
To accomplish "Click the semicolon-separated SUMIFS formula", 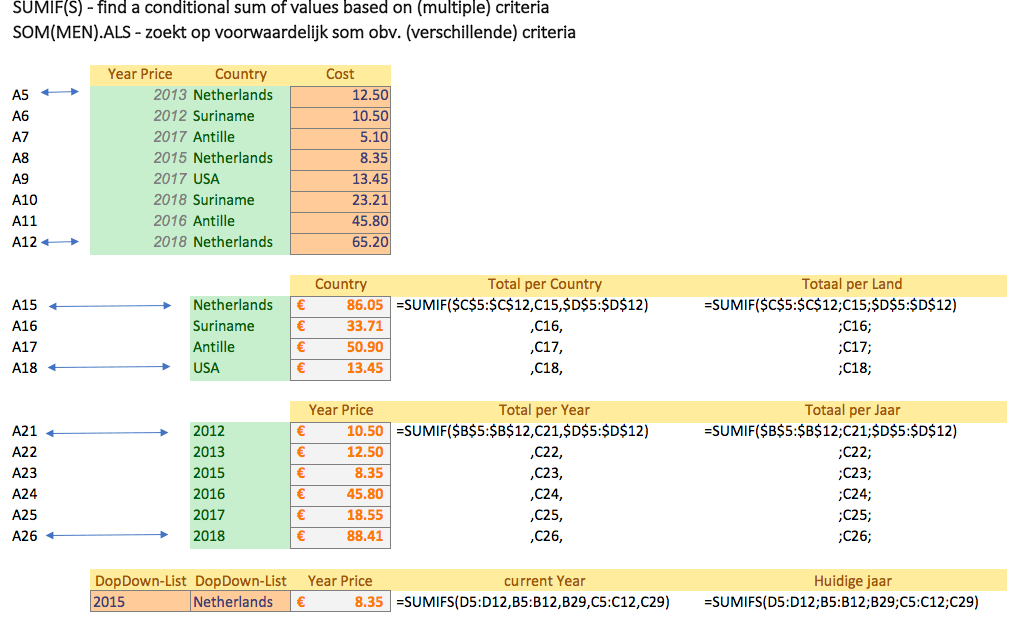I will pos(841,601).
